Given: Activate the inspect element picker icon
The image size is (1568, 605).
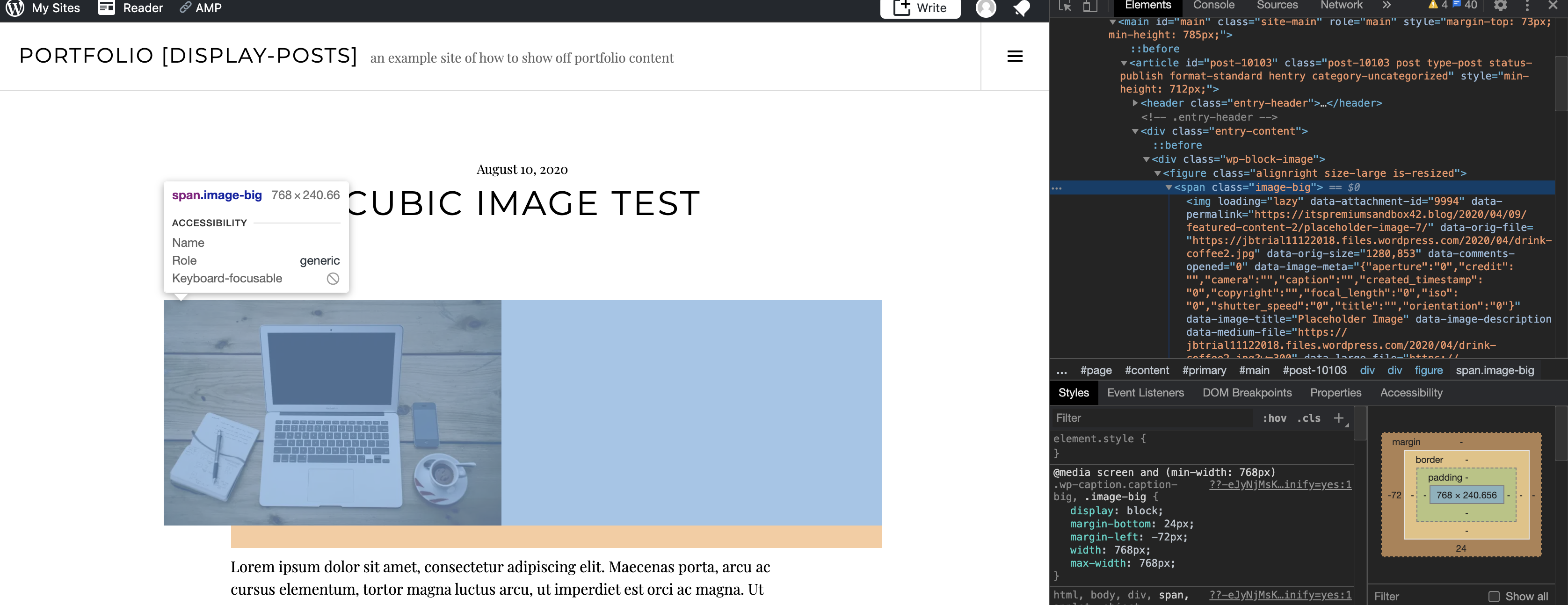Looking at the screenshot, I should pyautogui.click(x=1065, y=6).
